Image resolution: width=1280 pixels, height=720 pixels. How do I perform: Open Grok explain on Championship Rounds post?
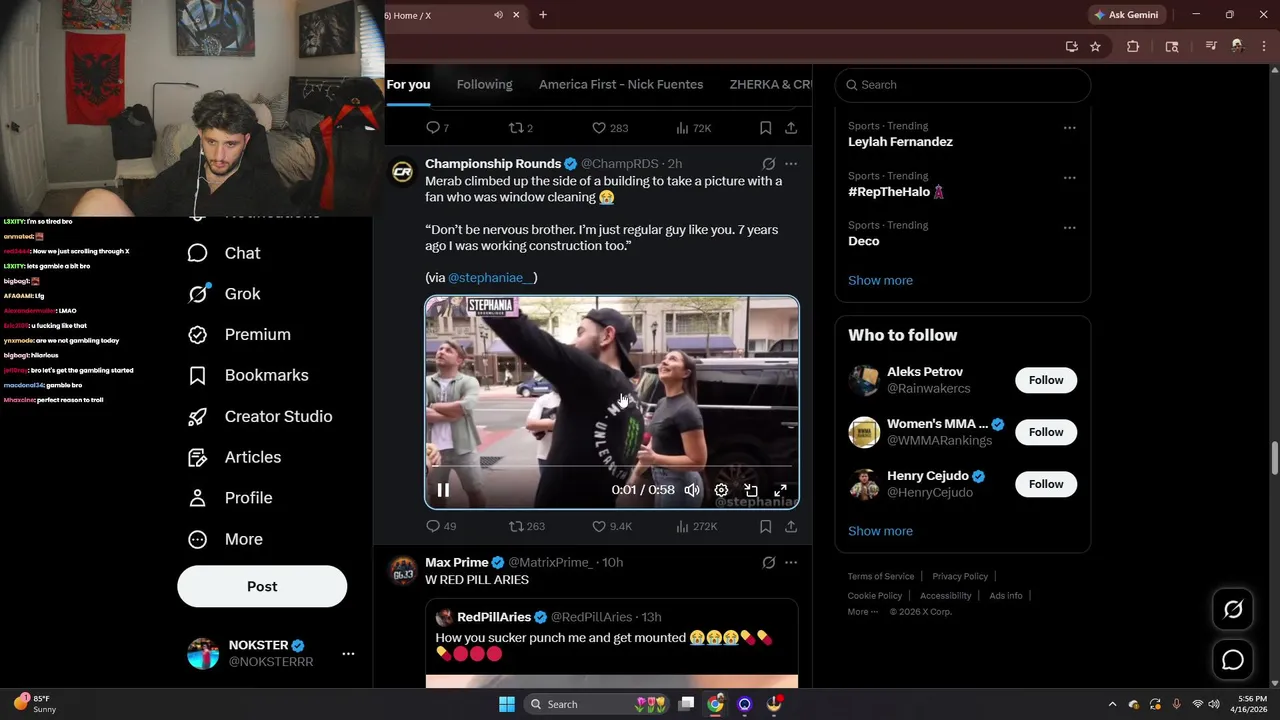coord(768,163)
